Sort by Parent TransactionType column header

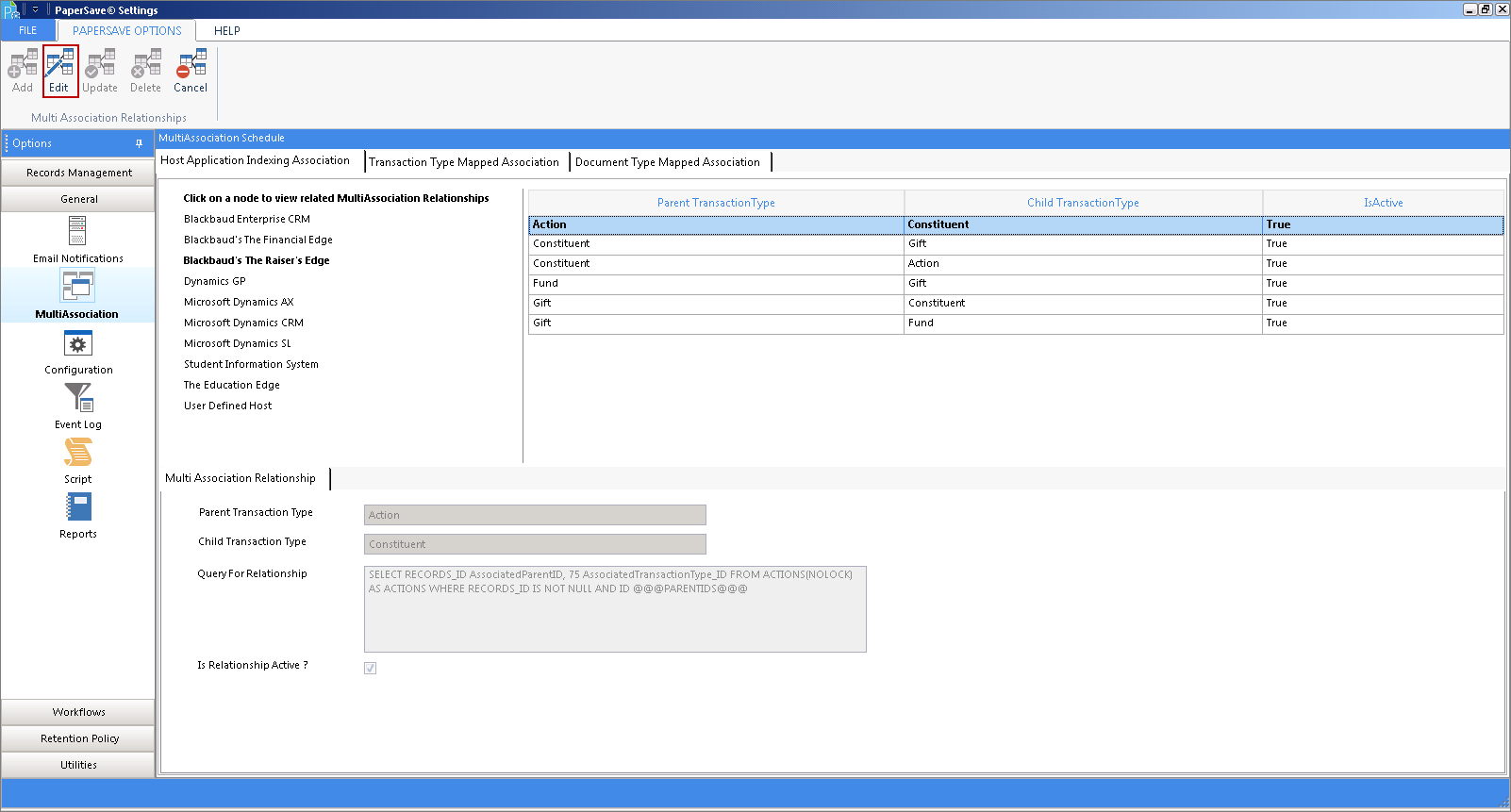point(716,203)
